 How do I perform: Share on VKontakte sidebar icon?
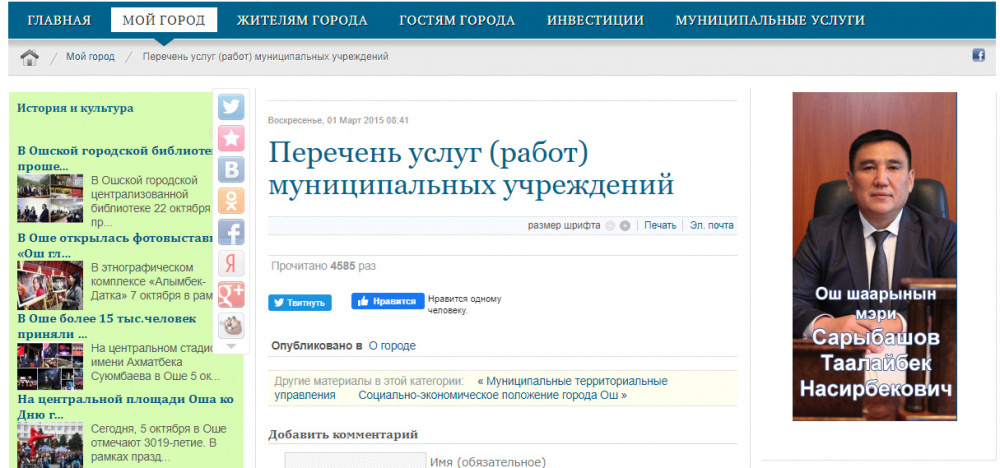(x=232, y=169)
